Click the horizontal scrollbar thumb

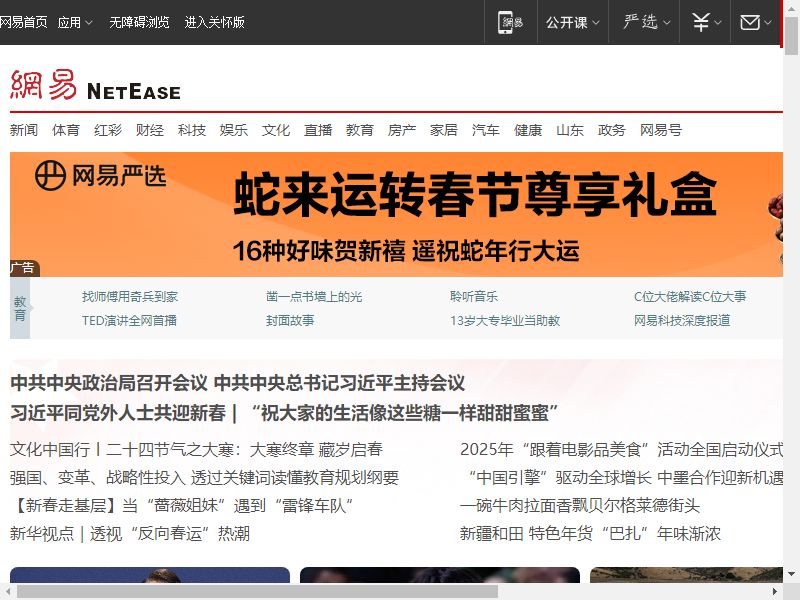pos(257,591)
